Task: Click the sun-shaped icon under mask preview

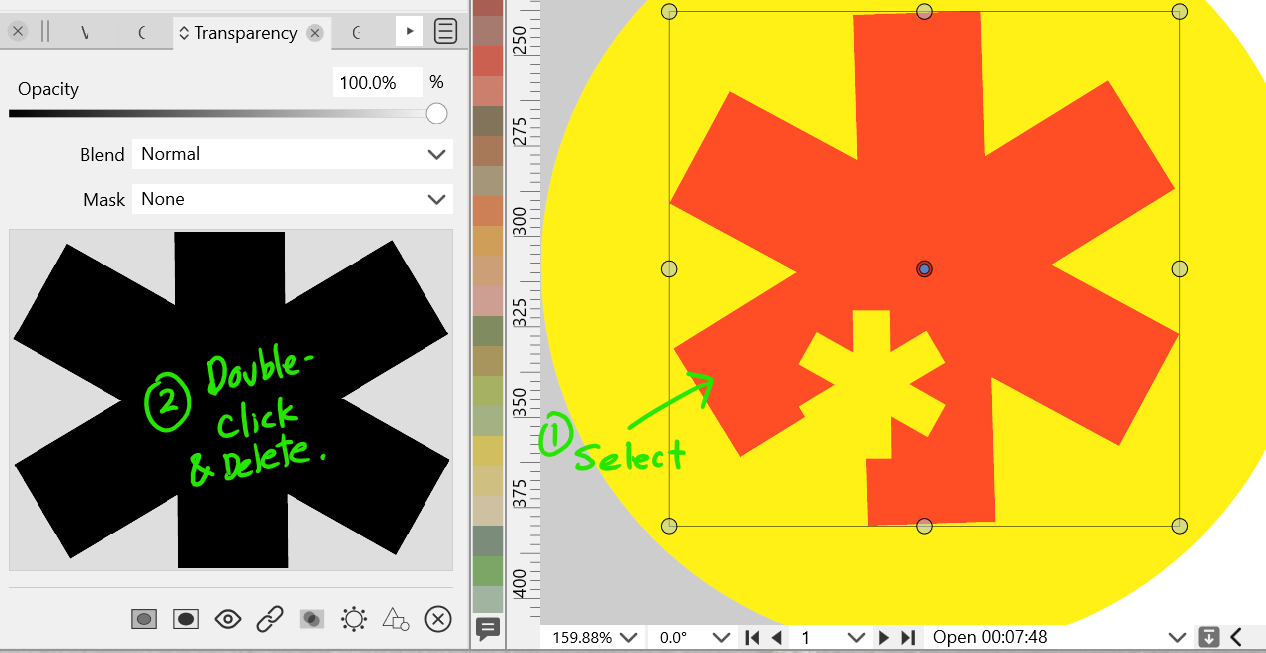Action: (x=354, y=619)
